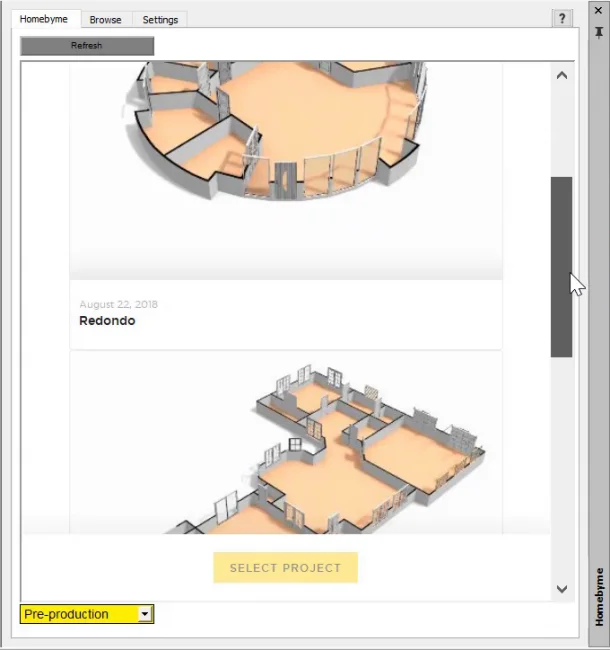610x650 pixels.
Task: Click the vertical scrollbar thumb
Action: tap(561, 266)
